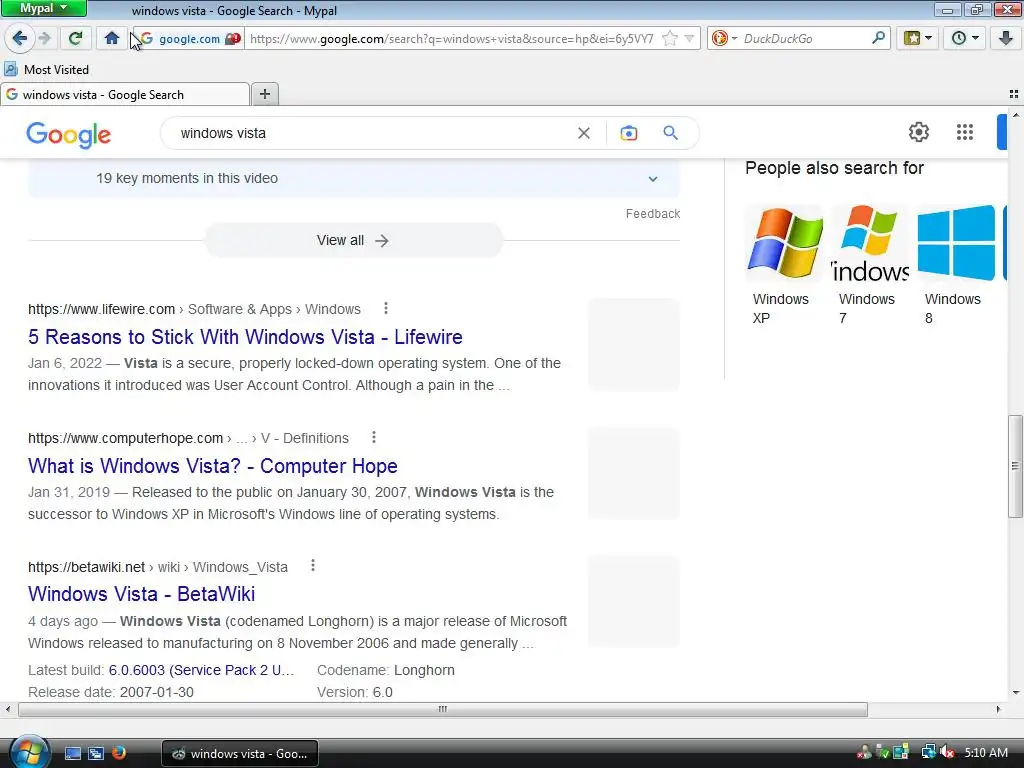Select windows vista - Goo... taskbar button
Screen dimensions: 1024x768
(240, 754)
